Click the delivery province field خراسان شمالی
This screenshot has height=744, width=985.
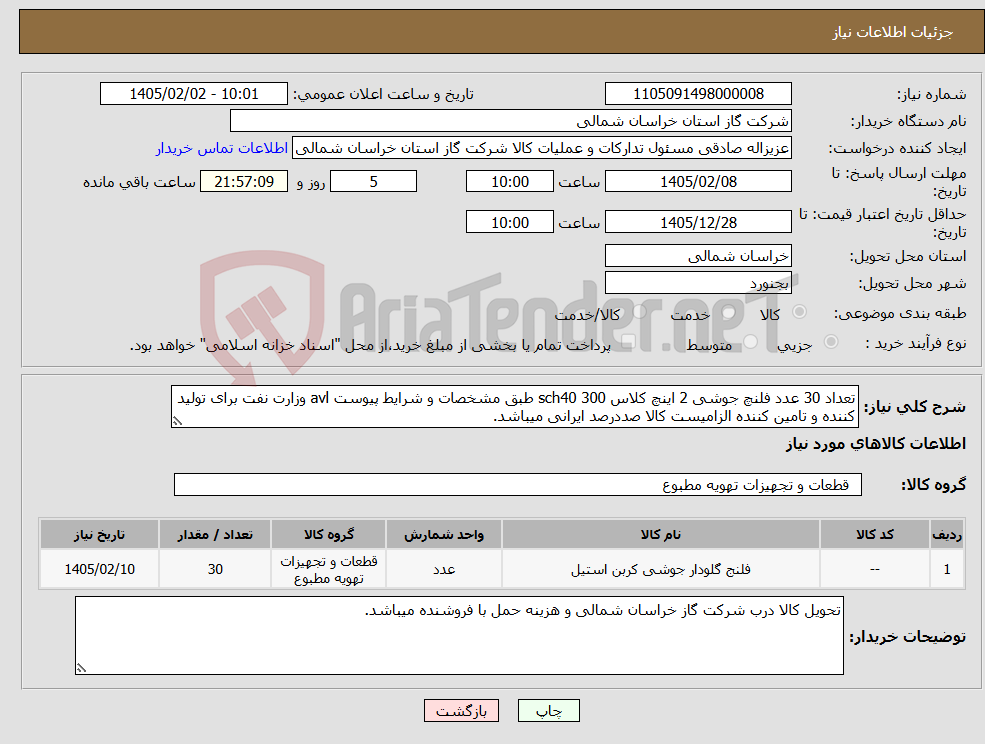pos(698,255)
